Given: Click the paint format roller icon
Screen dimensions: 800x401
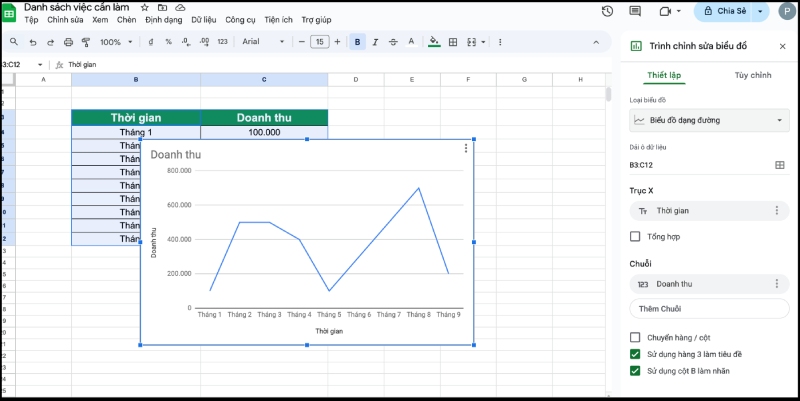Looking at the screenshot, I should [x=86, y=42].
